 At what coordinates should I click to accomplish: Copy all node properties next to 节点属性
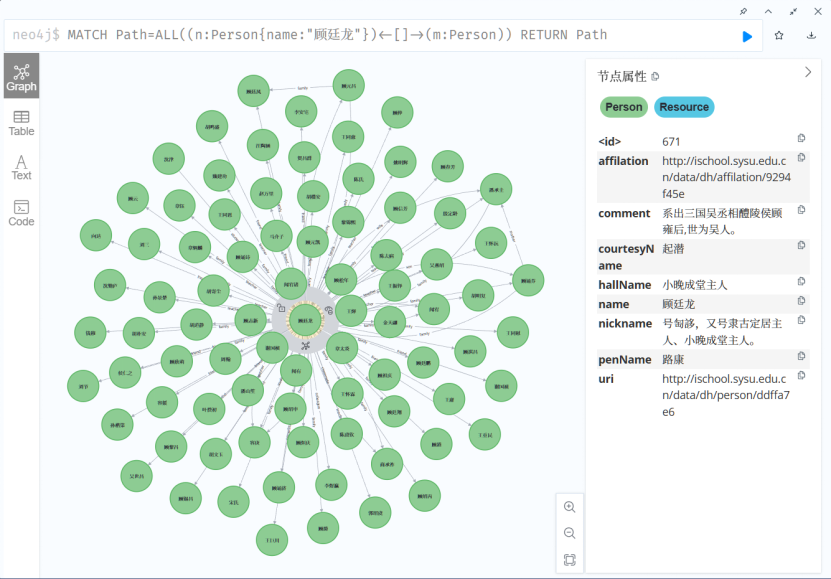655,76
